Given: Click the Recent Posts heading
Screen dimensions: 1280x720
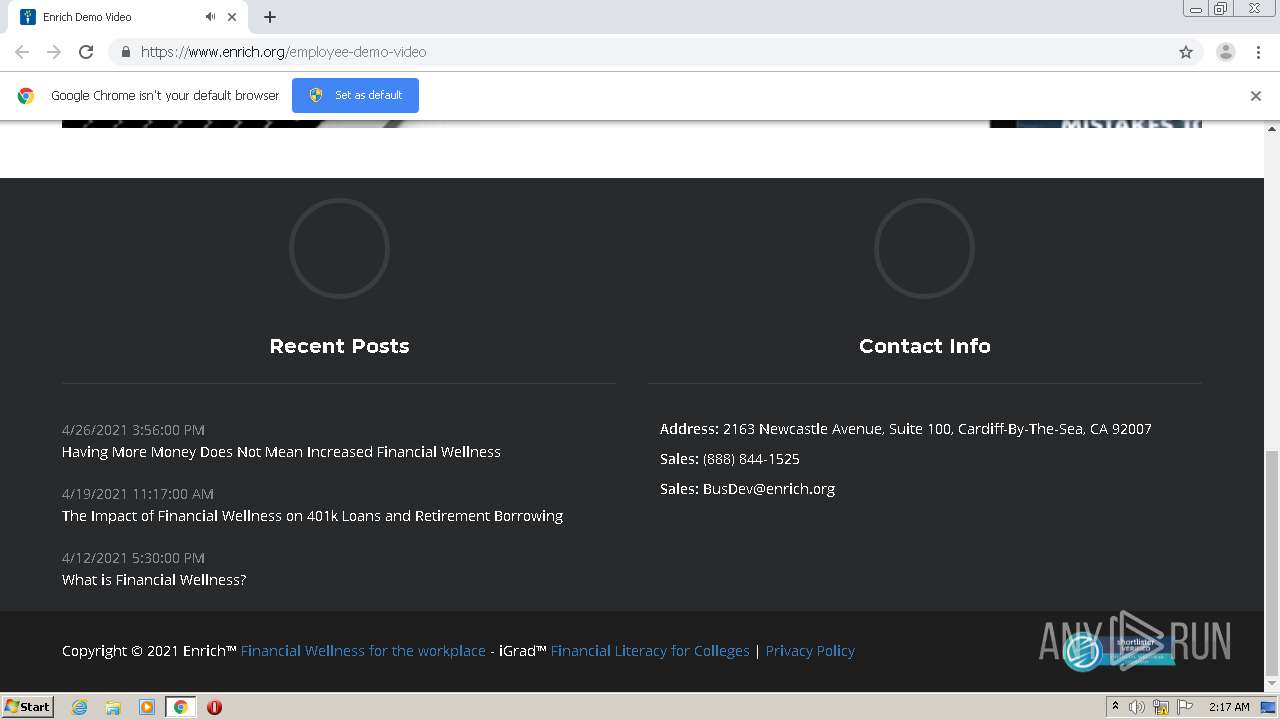Looking at the screenshot, I should [339, 346].
